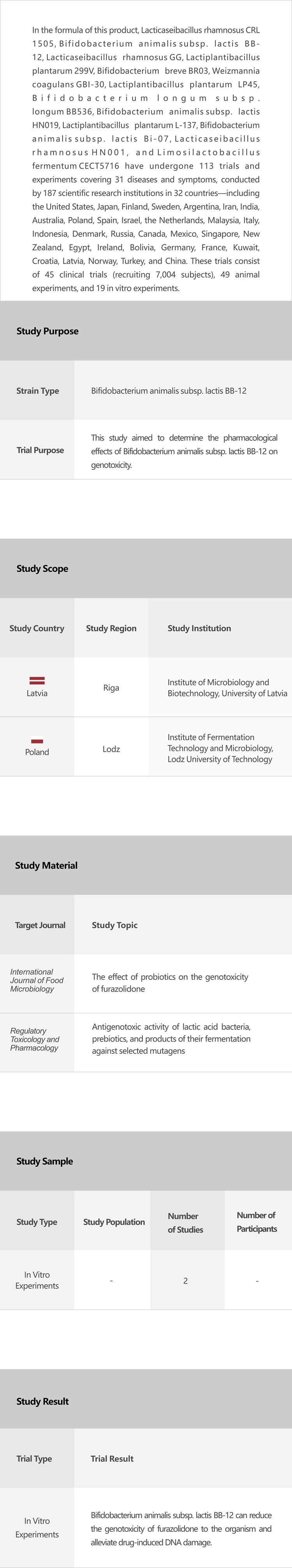Image resolution: width=292 pixels, height=1568 pixels.
Task: Click the Trial Purpose row label
Action: point(40,450)
